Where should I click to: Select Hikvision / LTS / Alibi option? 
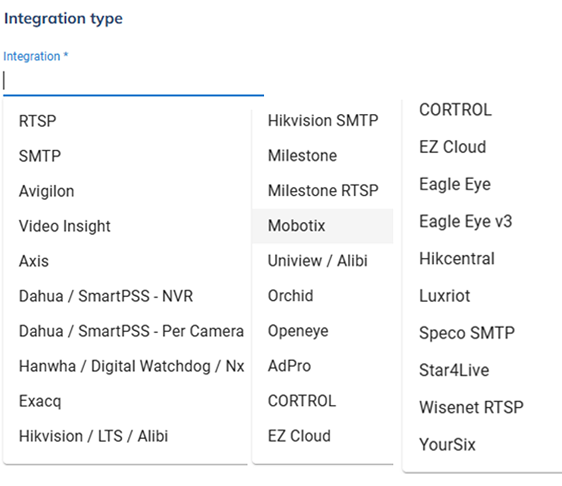(125, 436)
